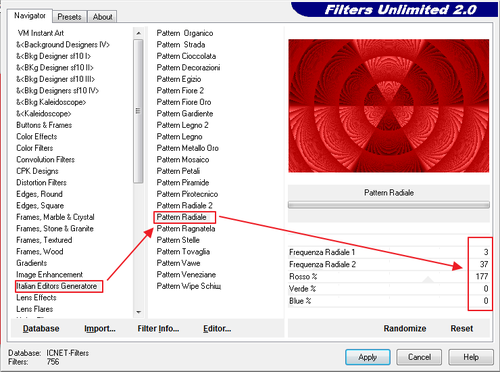Select Gradients category
The width and height of the screenshot is (500, 372).
point(32,263)
